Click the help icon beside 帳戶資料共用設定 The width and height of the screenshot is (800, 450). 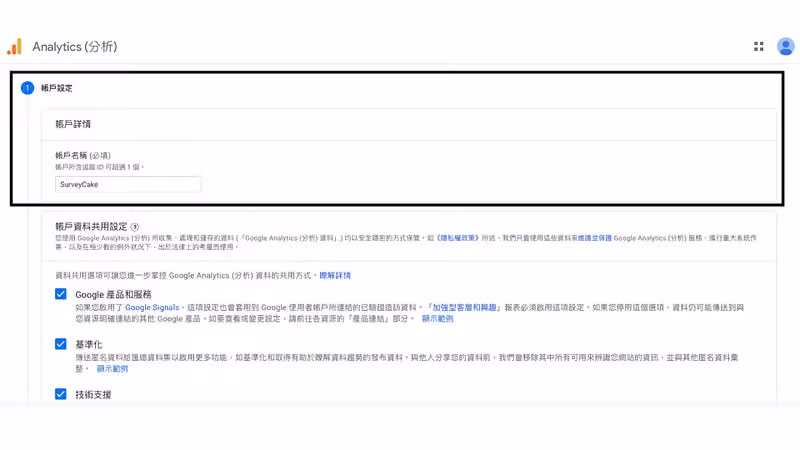[135, 227]
